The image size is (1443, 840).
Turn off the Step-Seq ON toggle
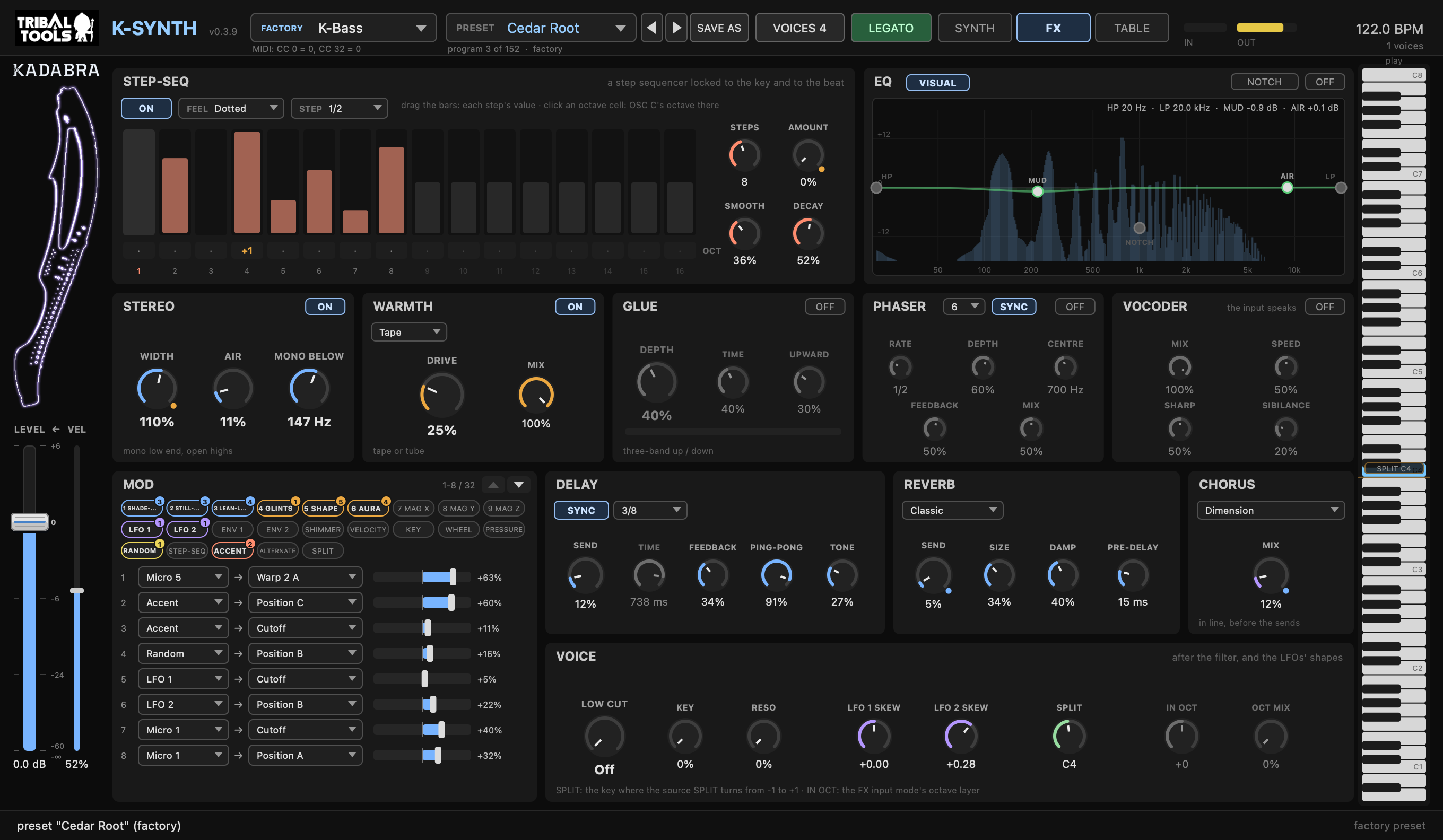coord(146,108)
